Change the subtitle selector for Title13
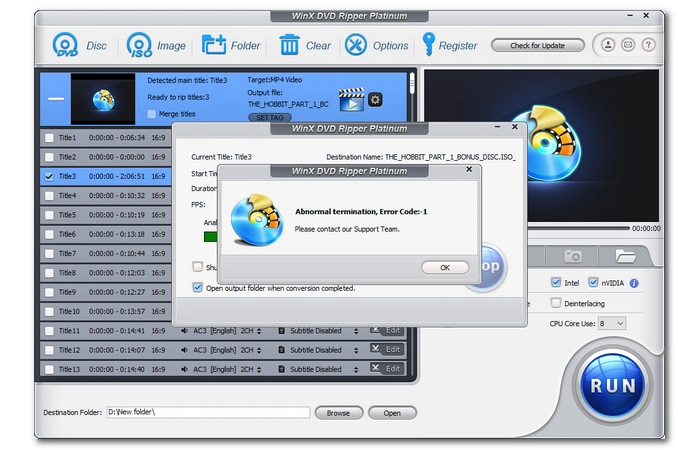700x450 pixels. (356, 369)
